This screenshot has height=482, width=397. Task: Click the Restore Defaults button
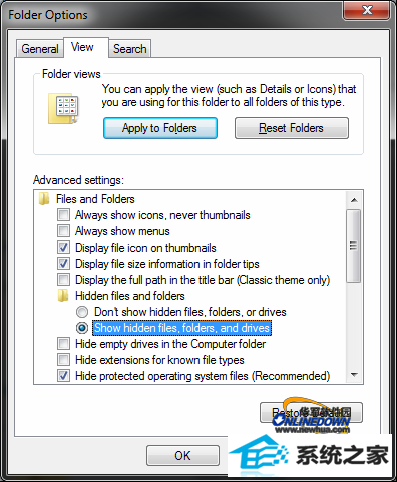[311, 413]
